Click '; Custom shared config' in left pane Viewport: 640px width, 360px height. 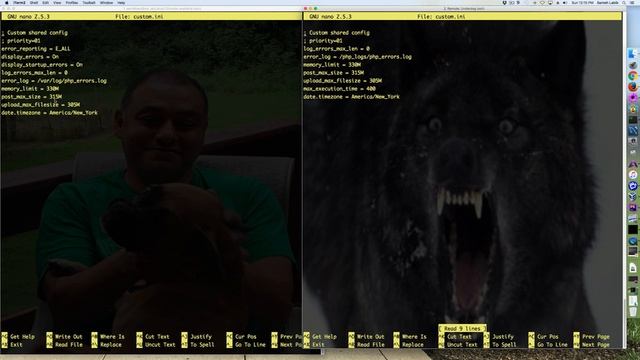35,33
